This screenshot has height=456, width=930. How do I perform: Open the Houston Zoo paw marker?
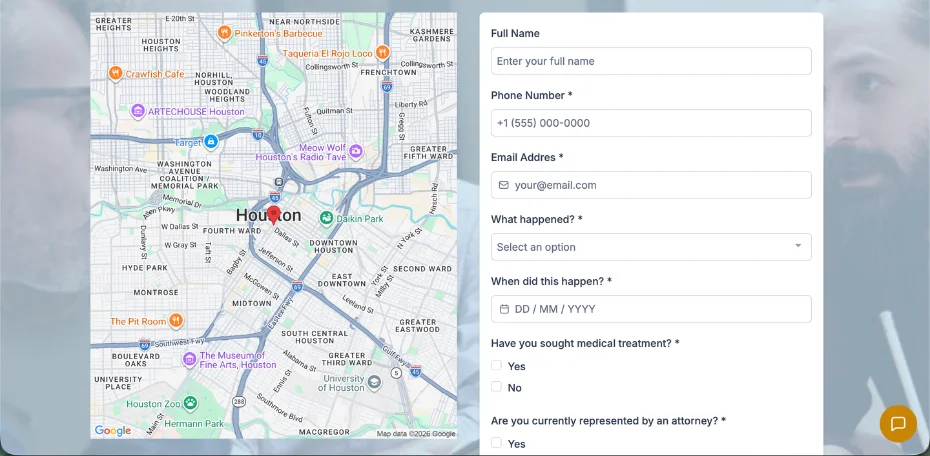190,403
